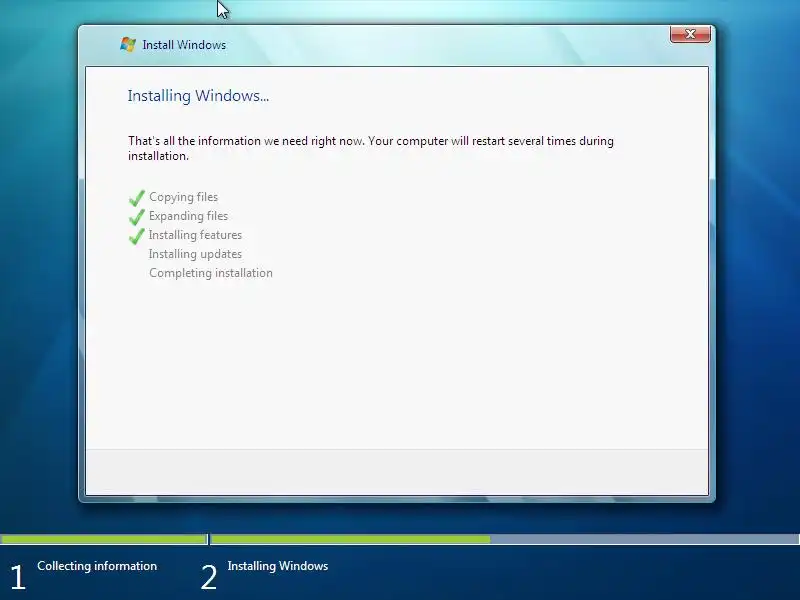Click the Installing Windows progress bar
This screenshot has height=600, width=800.
click(505, 539)
